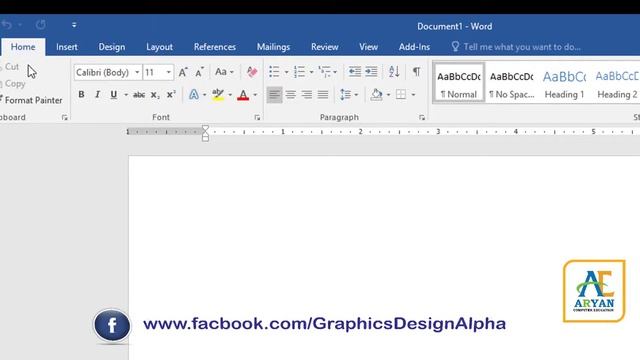Open the Layout tab
640x360 pixels.
click(x=159, y=47)
